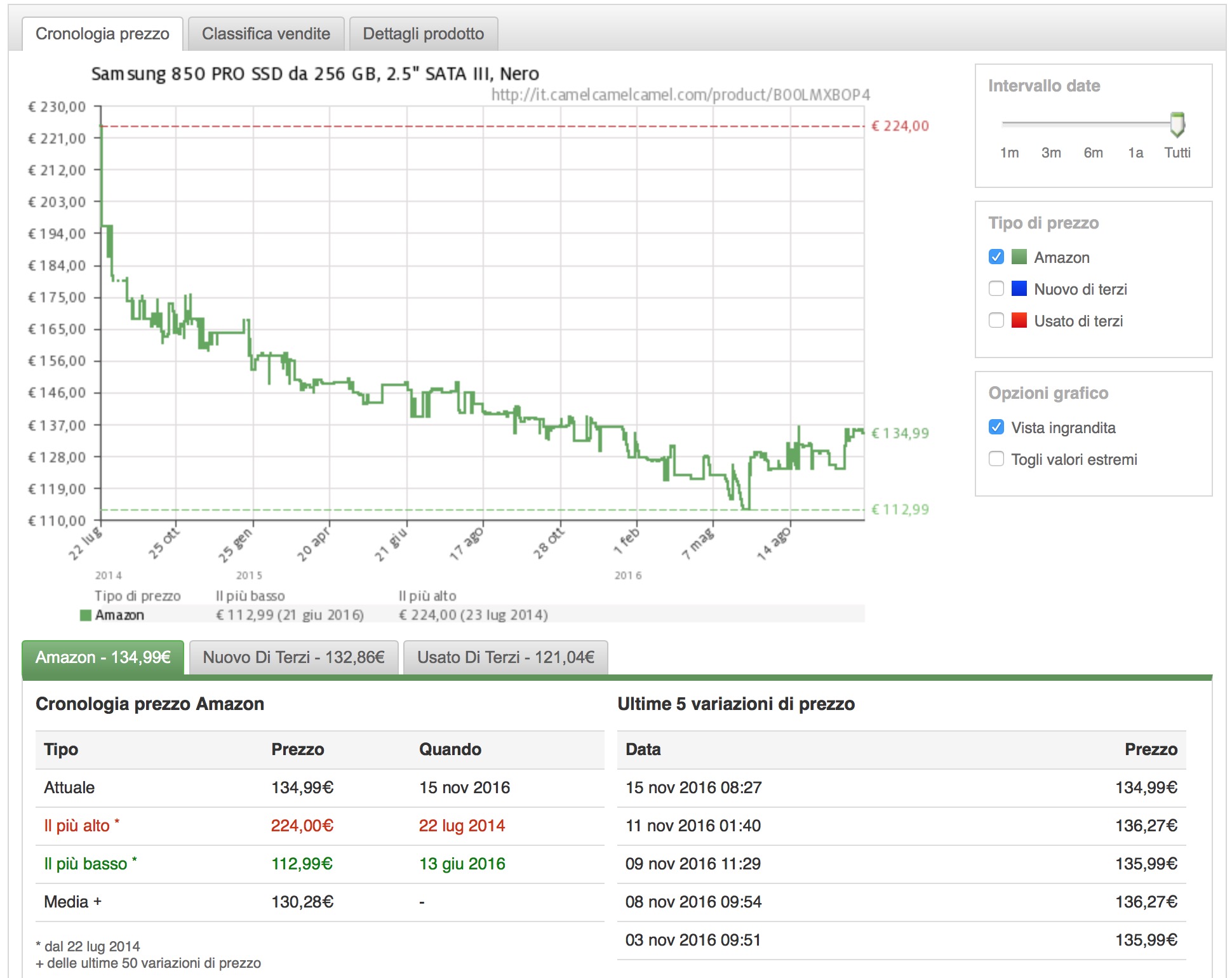Disable the Vista ingrandita option
This screenshot has height=978, width=1232.
point(996,427)
